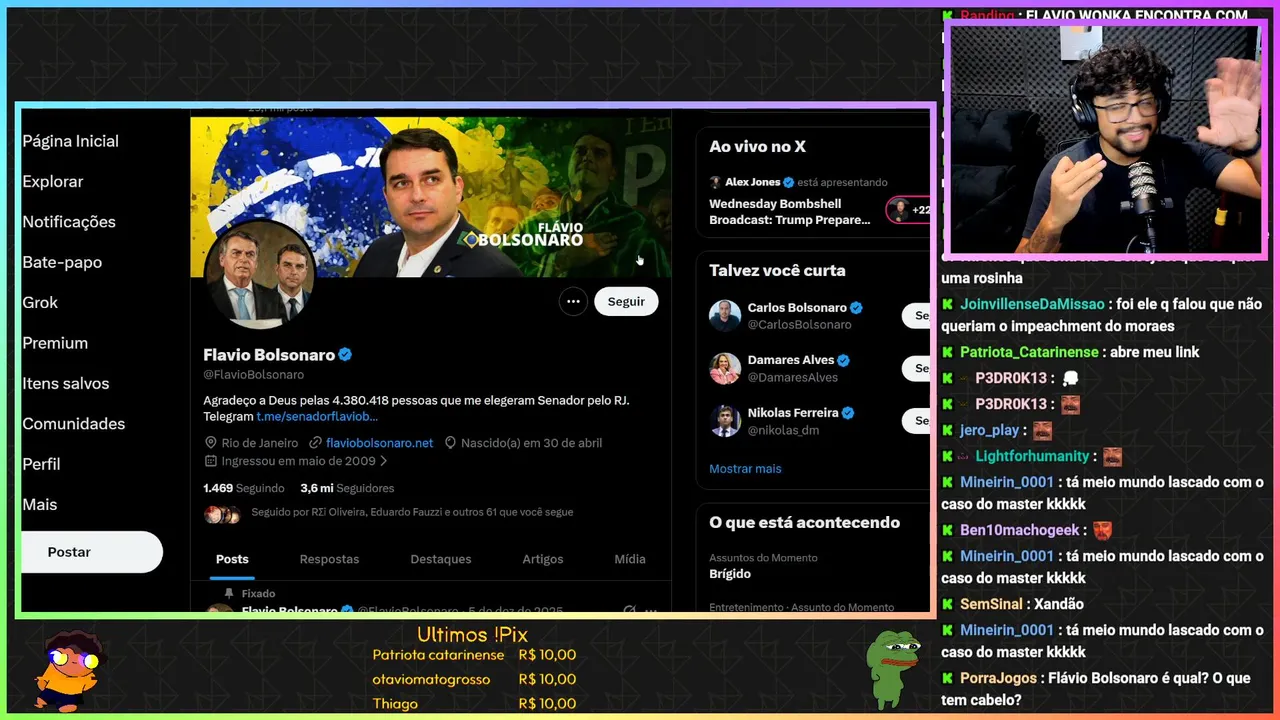The width and height of the screenshot is (1280, 720).
Task: Go to Página Inicial
Action: [70, 141]
